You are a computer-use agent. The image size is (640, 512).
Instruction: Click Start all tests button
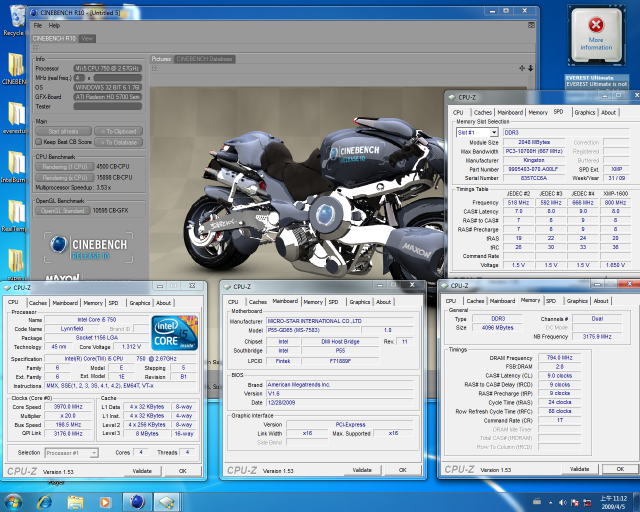pyautogui.click(x=63, y=131)
